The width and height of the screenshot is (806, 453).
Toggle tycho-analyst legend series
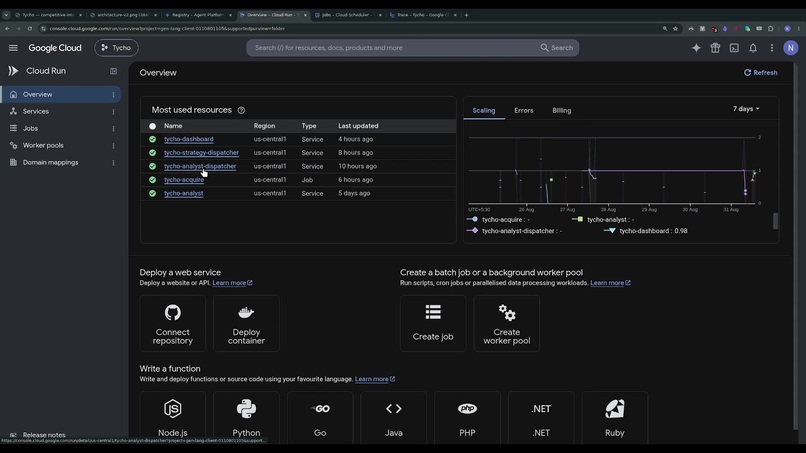pyautogui.click(x=602, y=220)
